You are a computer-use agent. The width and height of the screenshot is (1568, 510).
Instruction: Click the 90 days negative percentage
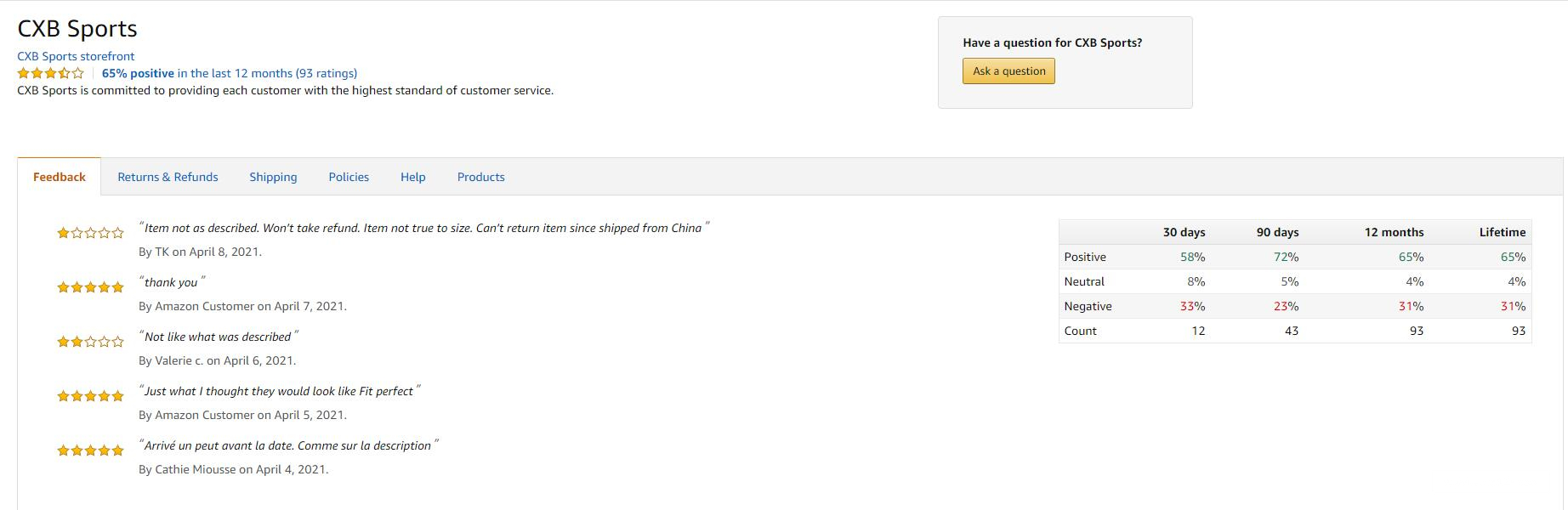[1286, 306]
